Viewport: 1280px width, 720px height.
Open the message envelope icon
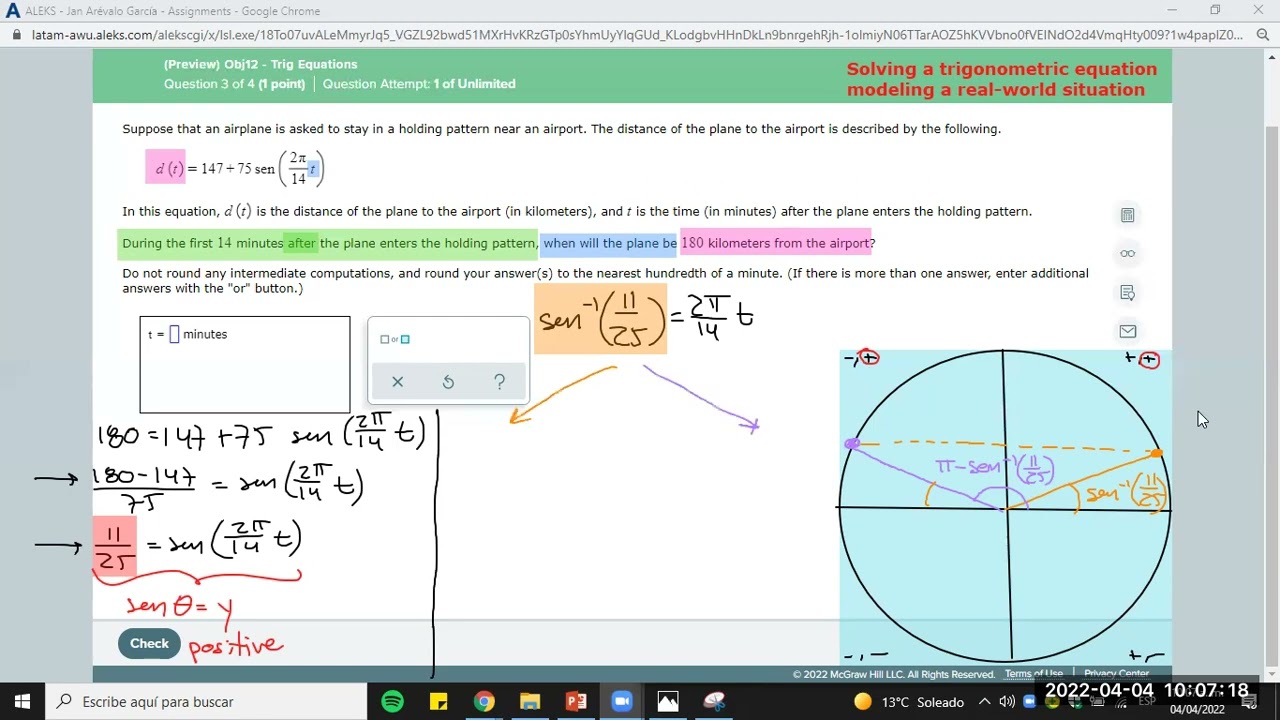coord(1127,331)
